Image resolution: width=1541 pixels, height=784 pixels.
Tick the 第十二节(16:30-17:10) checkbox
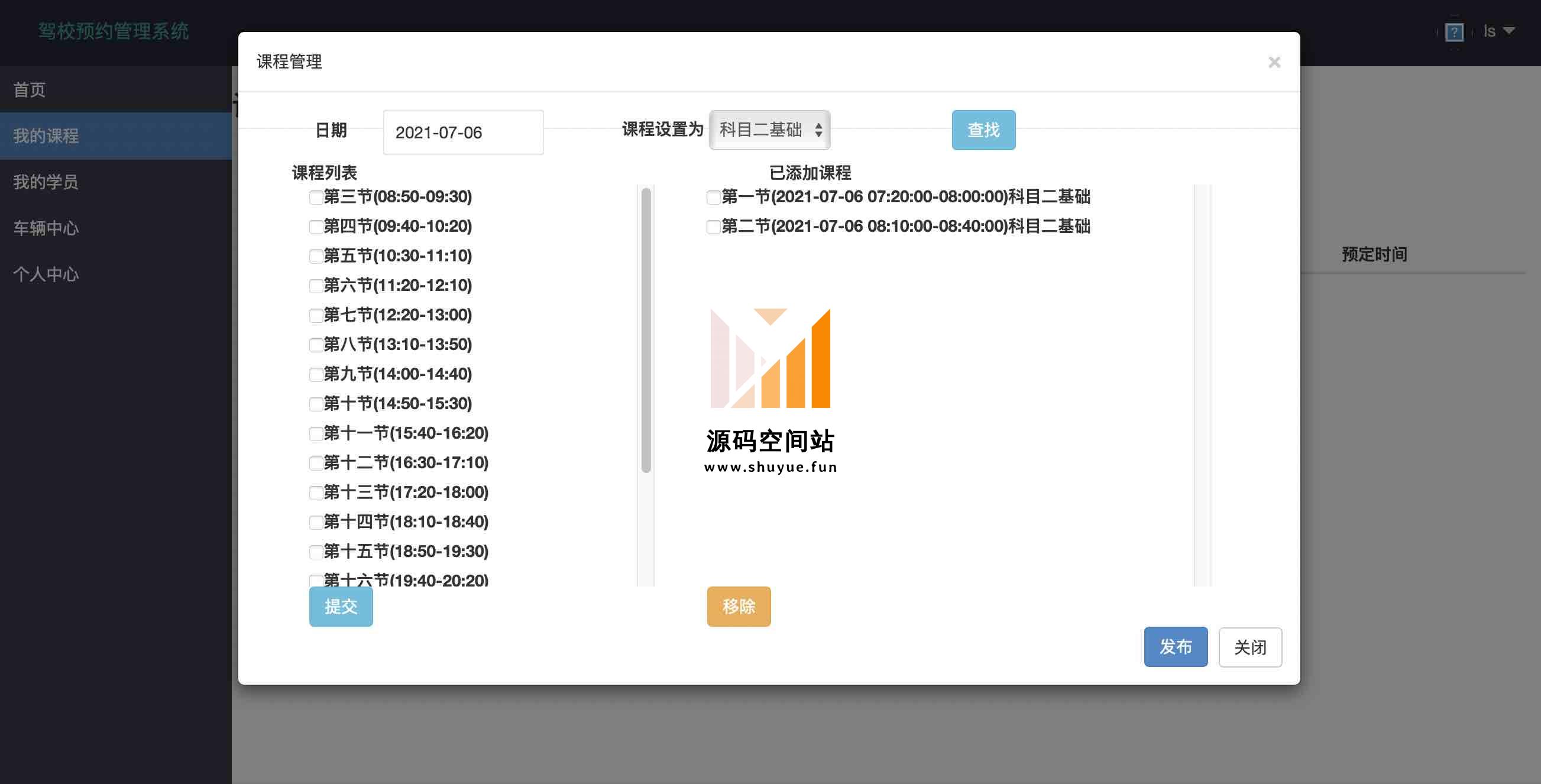pos(316,464)
